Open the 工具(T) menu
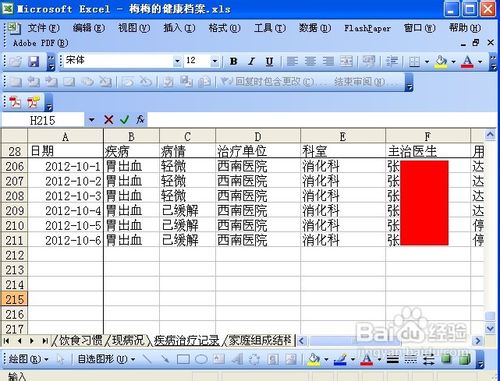Screen dimensions: 500x381 [x=270, y=28]
